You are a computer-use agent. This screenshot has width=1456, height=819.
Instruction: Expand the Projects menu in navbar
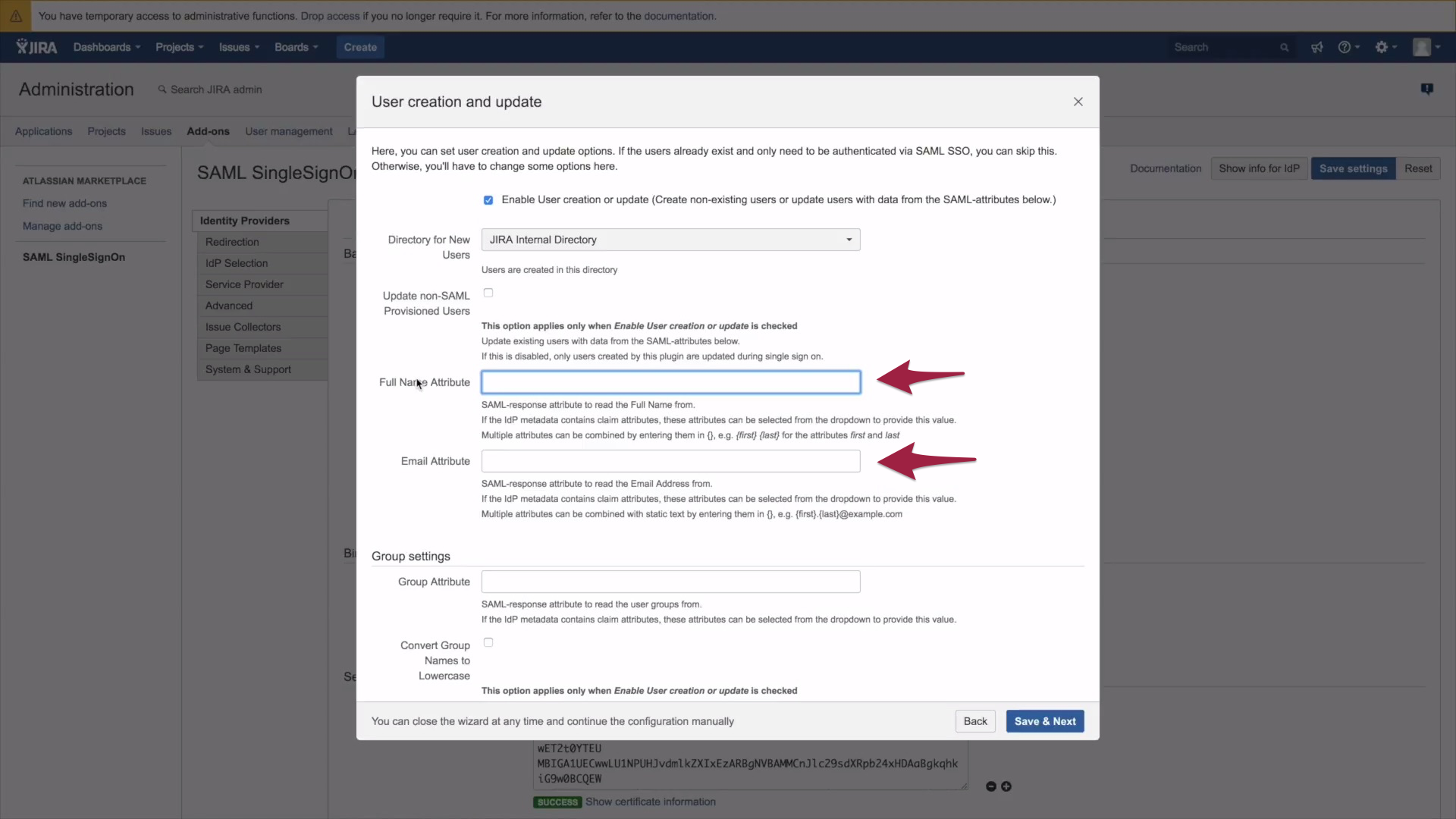tap(180, 47)
